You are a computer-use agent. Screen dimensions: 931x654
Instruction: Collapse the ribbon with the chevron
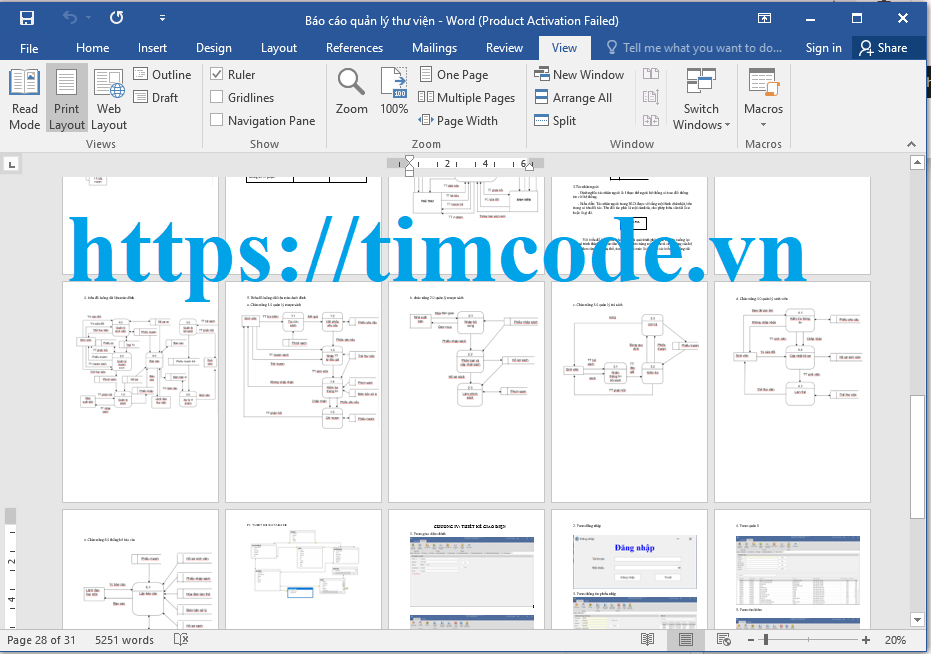(x=911, y=143)
